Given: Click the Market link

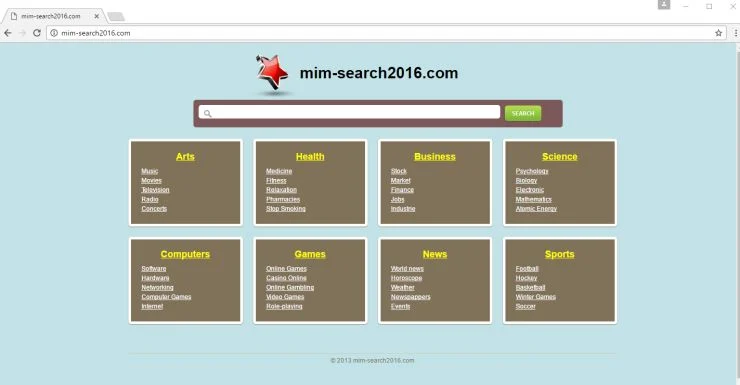Looking at the screenshot, I should pyautogui.click(x=401, y=181).
